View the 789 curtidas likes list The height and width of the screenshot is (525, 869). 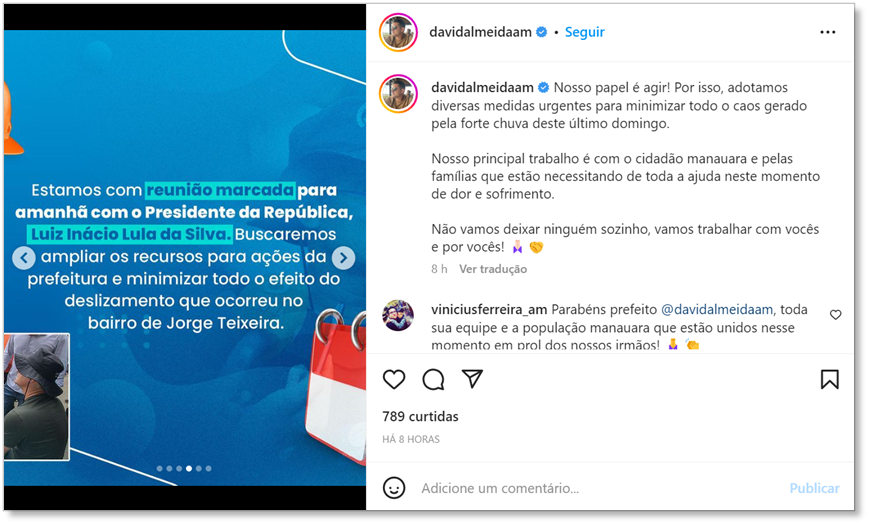420,416
